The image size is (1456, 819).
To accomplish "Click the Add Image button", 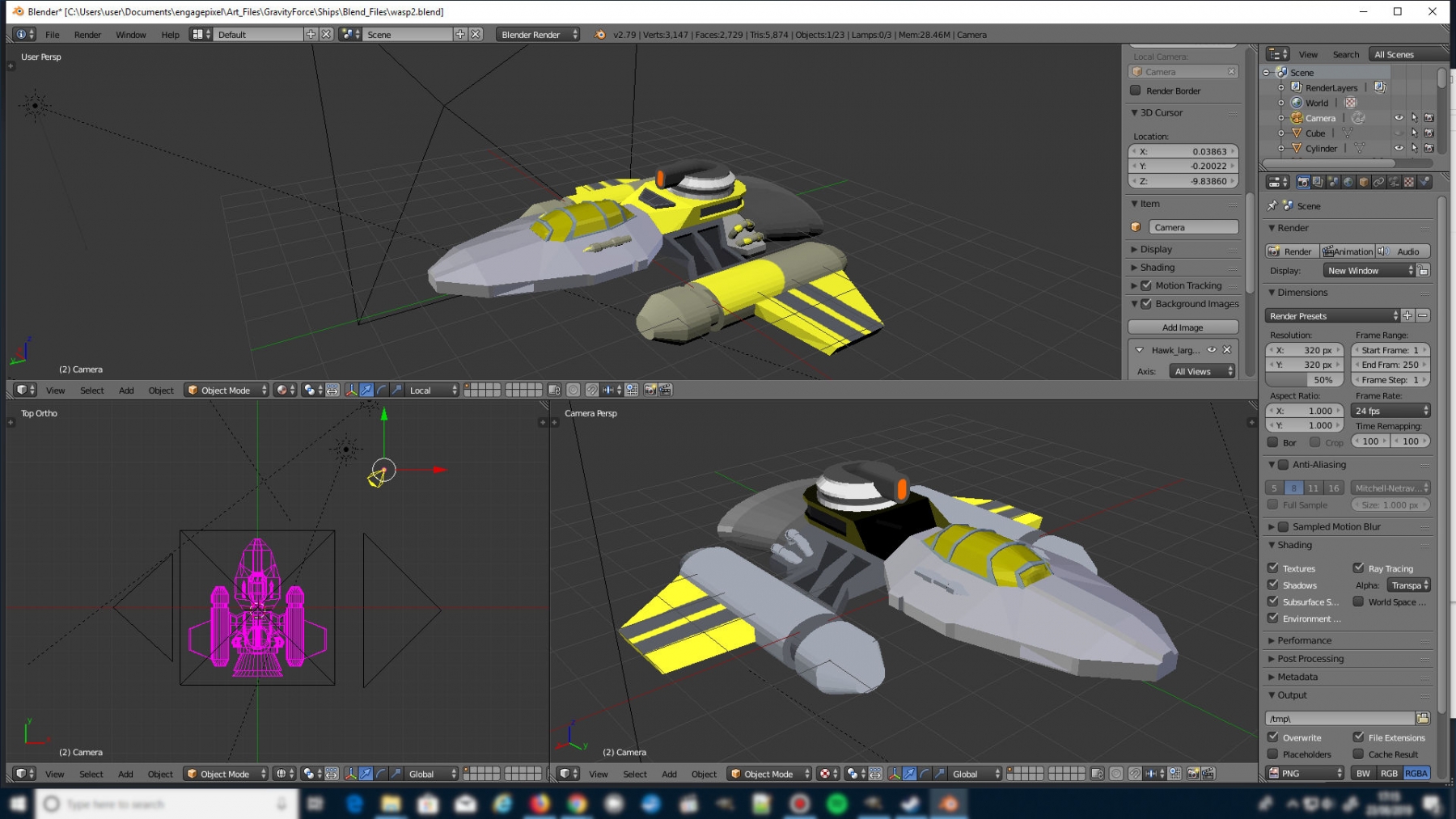I will pyautogui.click(x=1183, y=327).
